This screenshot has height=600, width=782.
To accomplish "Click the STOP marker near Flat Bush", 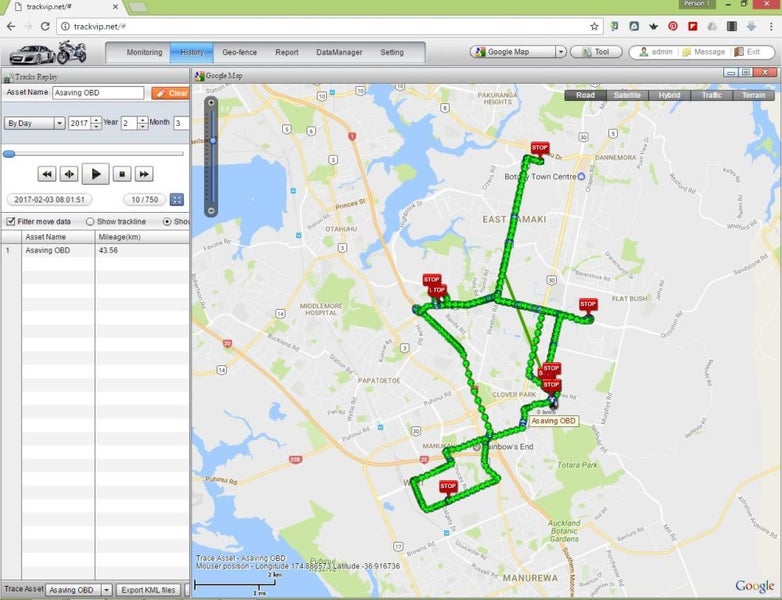I will [588, 305].
